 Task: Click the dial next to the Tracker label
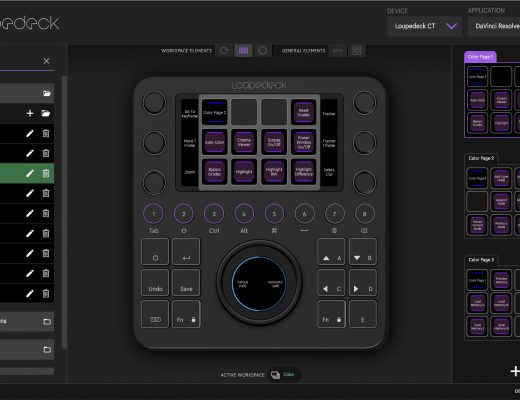[x=364, y=103]
